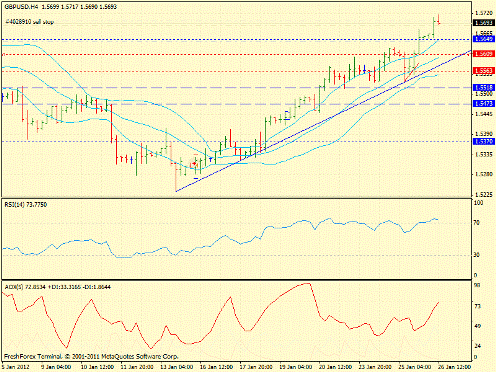The height and width of the screenshot is (372, 496).
Task: Click the 1.5390 price axis label
Action: [484, 134]
